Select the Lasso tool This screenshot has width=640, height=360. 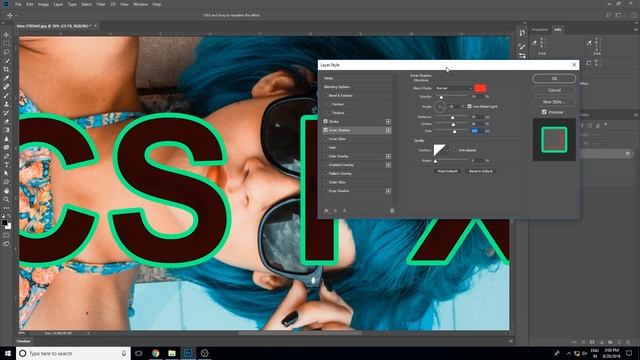tap(6, 52)
